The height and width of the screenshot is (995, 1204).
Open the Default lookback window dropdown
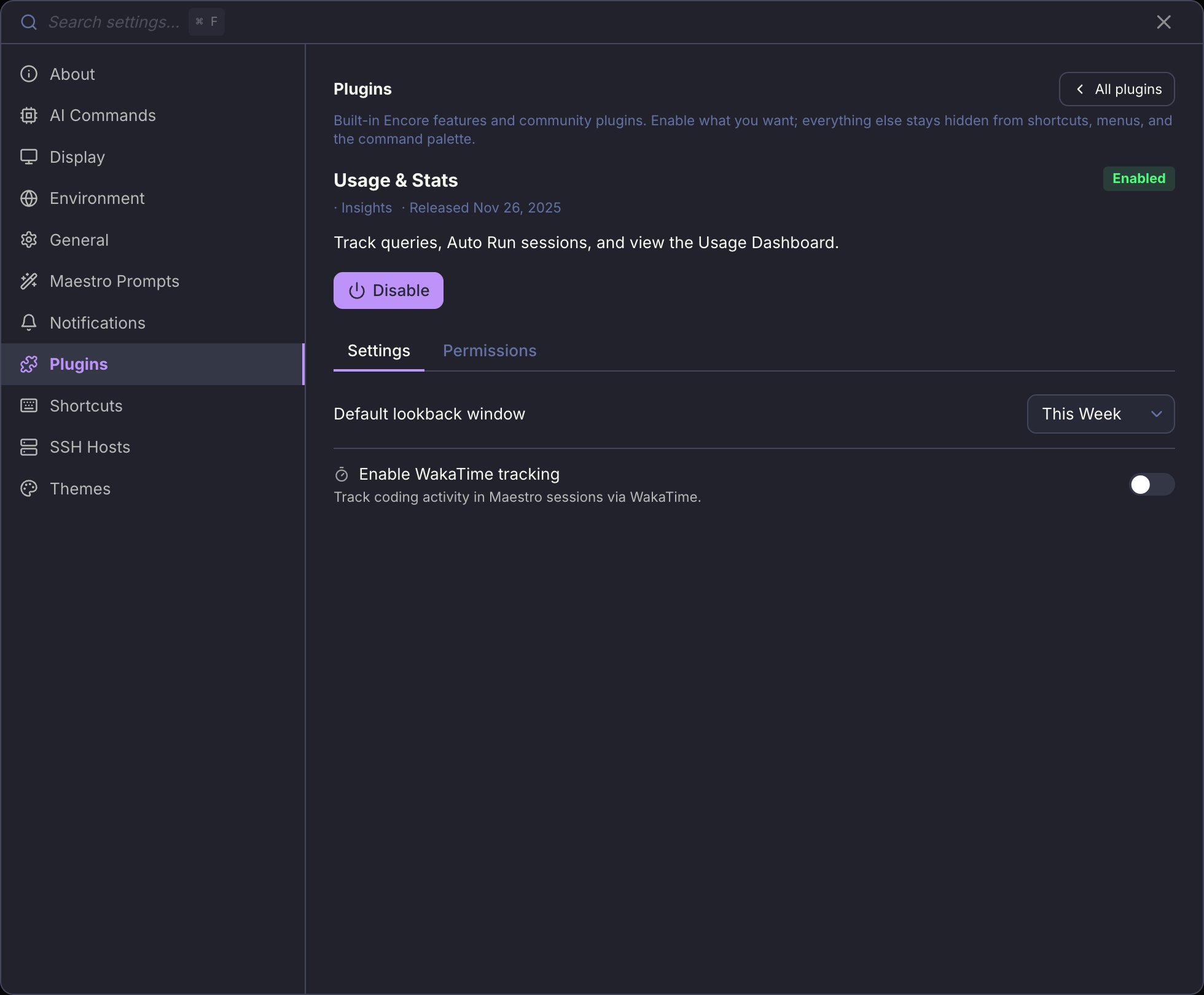point(1101,414)
